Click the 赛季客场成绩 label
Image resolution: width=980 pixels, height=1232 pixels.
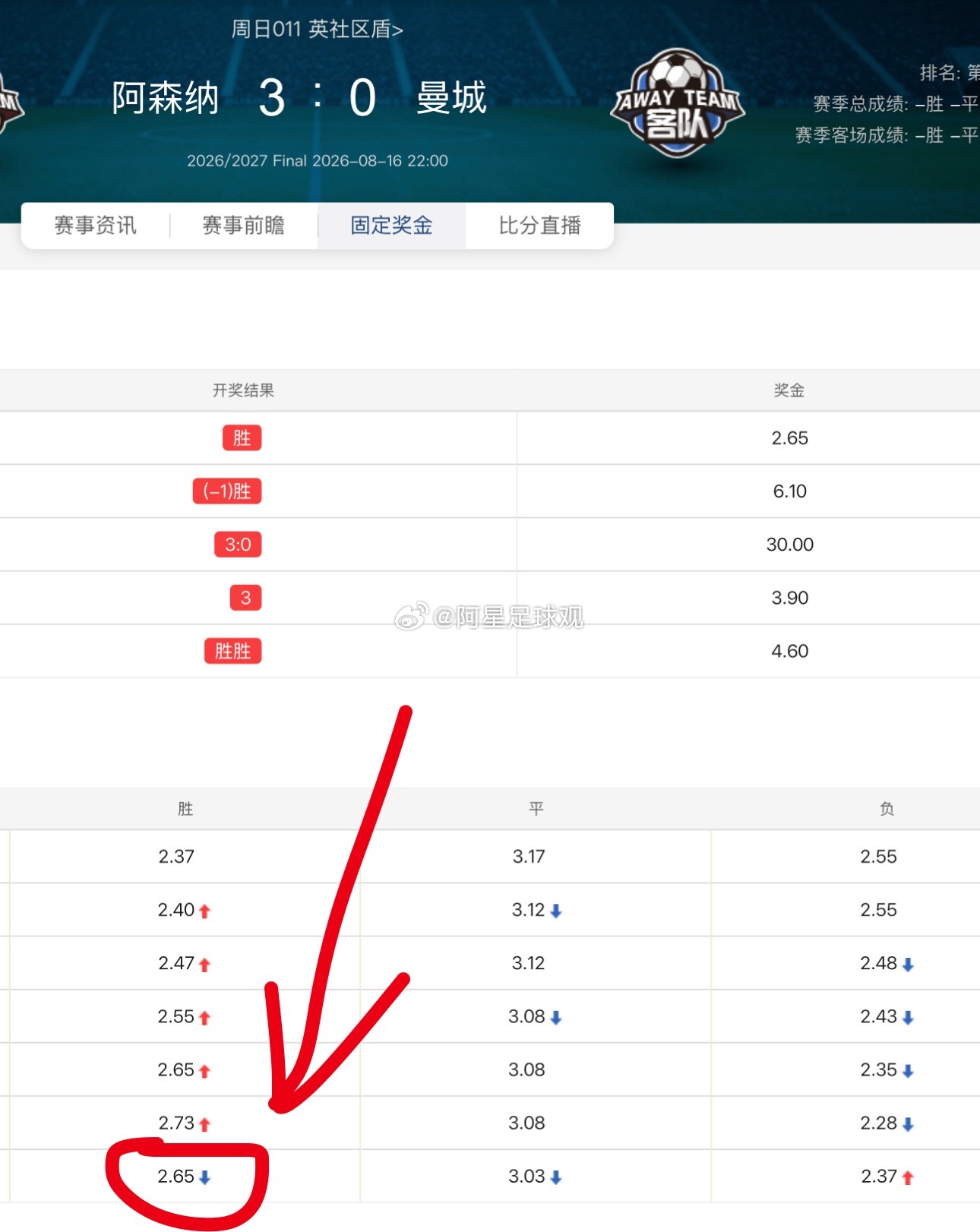click(852, 135)
